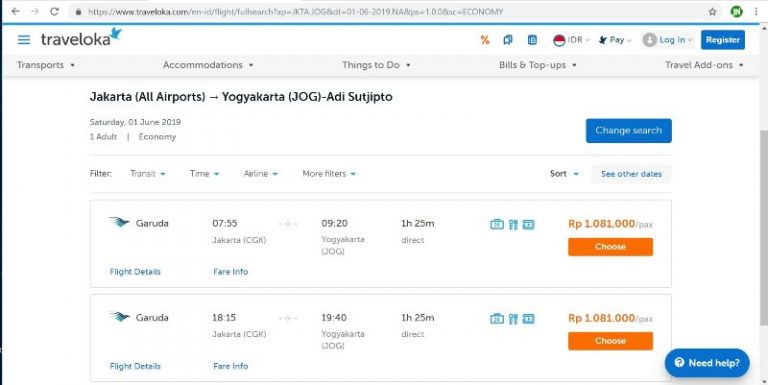Click the 19:40 arrival time
This screenshot has height=385, width=768.
[334, 318]
